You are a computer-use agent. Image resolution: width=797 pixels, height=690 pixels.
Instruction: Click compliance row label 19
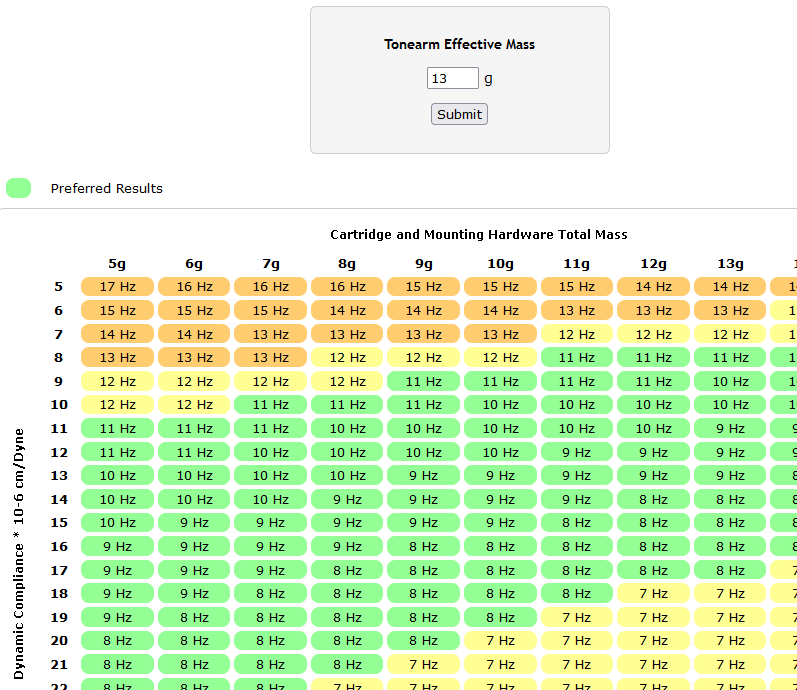coord(59,618)
